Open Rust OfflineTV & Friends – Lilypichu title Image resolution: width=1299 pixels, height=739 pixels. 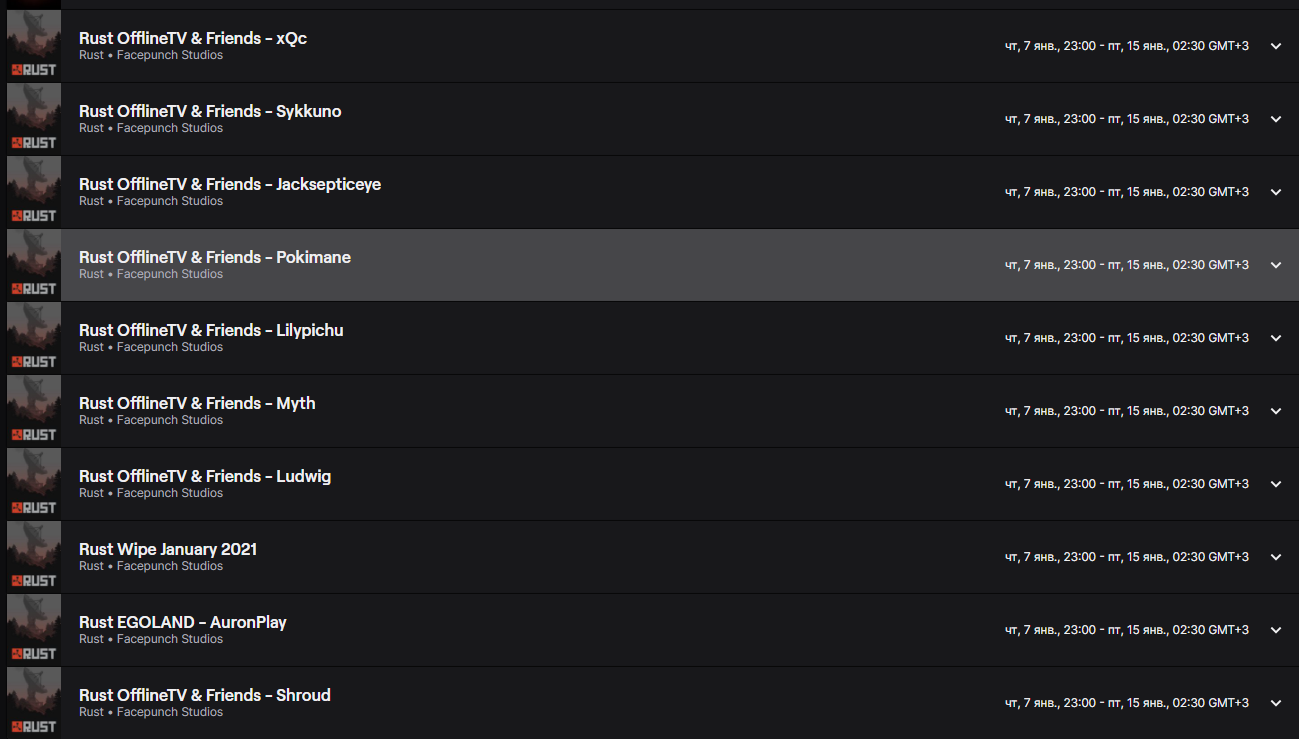click(x=211, y=330)
